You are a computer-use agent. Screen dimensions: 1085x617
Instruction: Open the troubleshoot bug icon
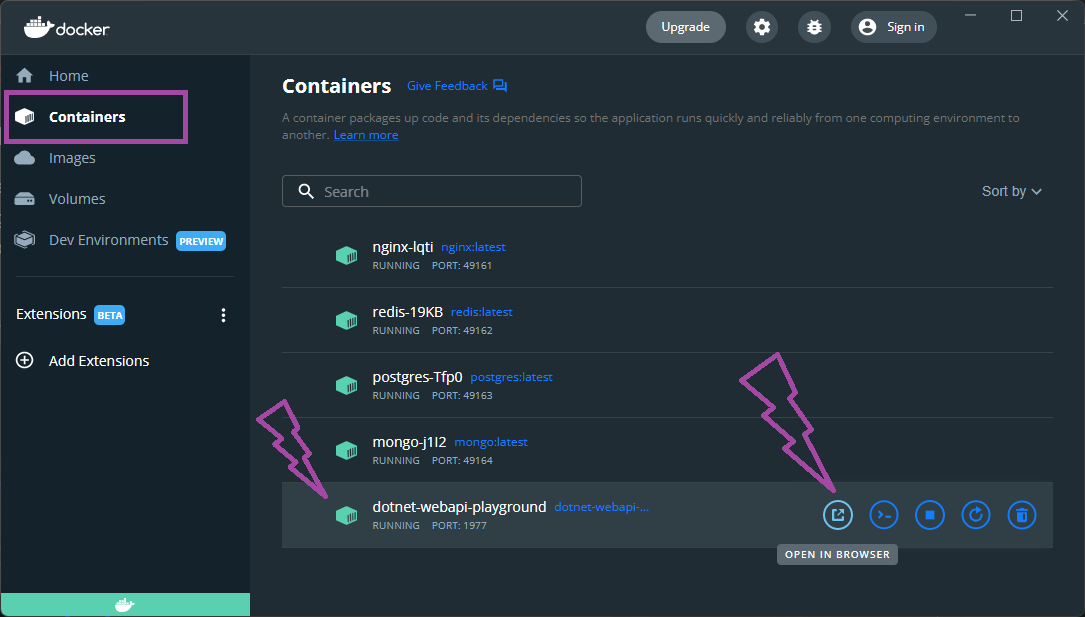[x=814, y=27]
